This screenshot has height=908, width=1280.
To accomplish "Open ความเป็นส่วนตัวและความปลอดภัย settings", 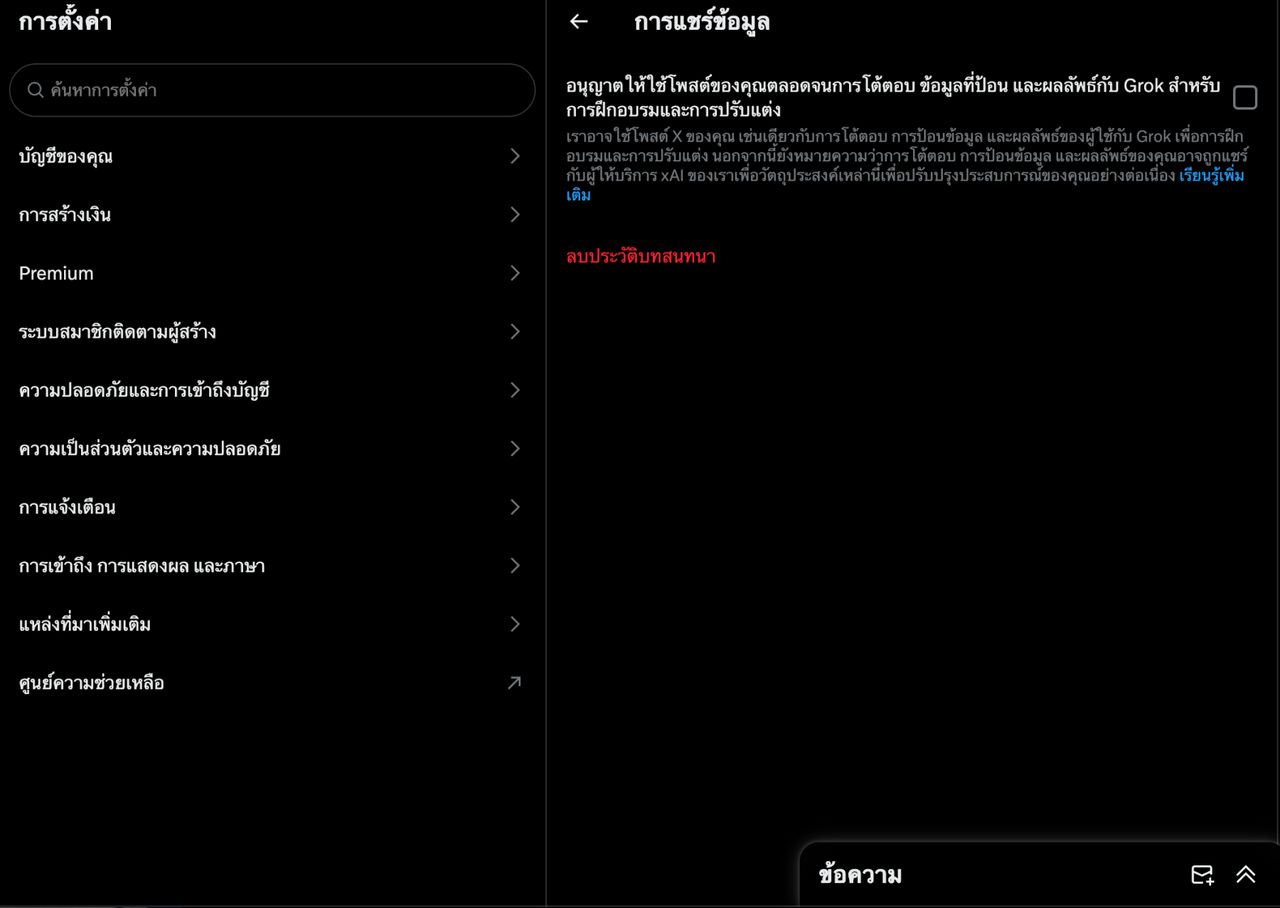I will point(272,448).
